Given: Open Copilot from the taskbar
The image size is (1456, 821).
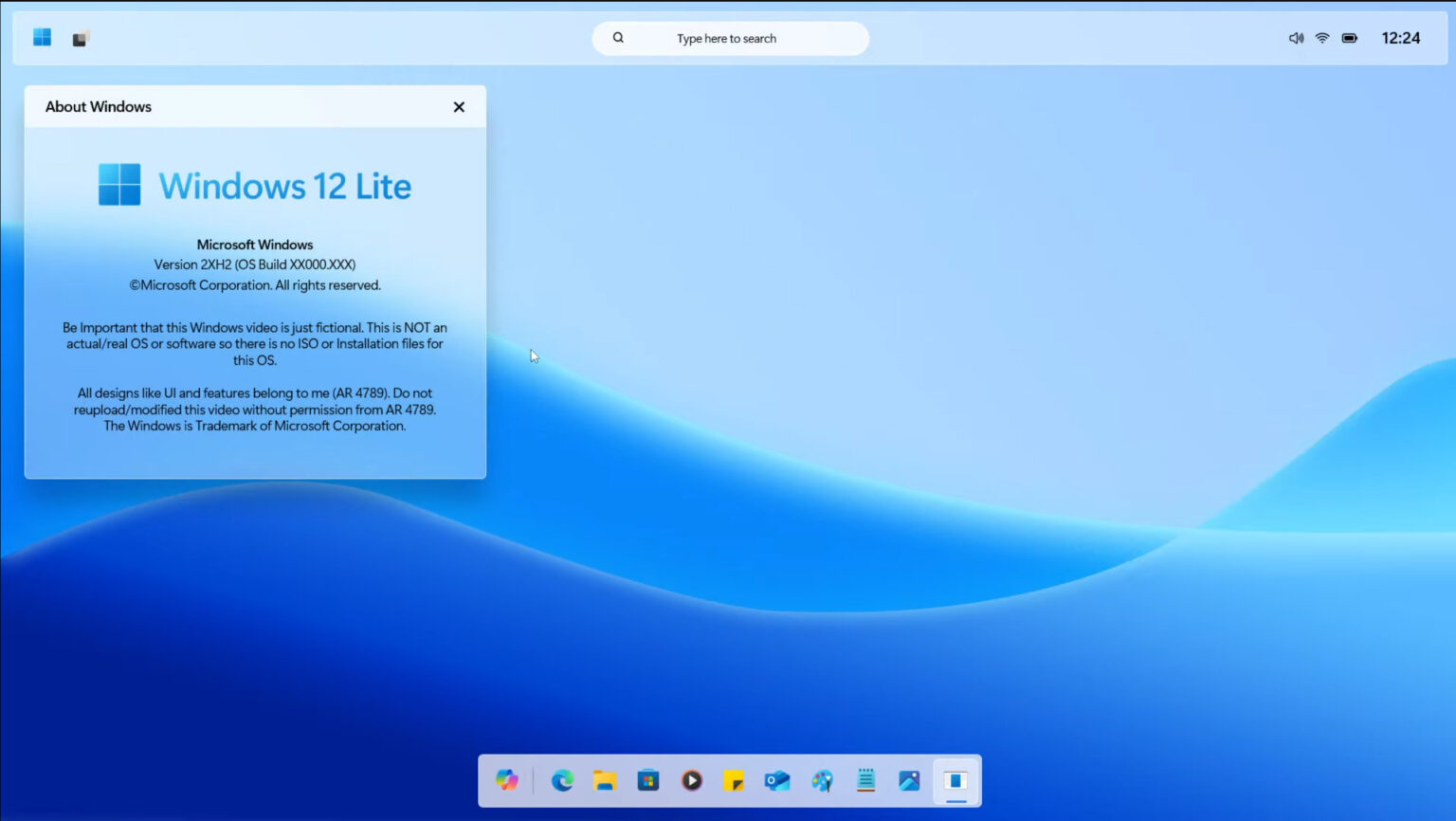Looking at the screenshot, I should 507,780.
